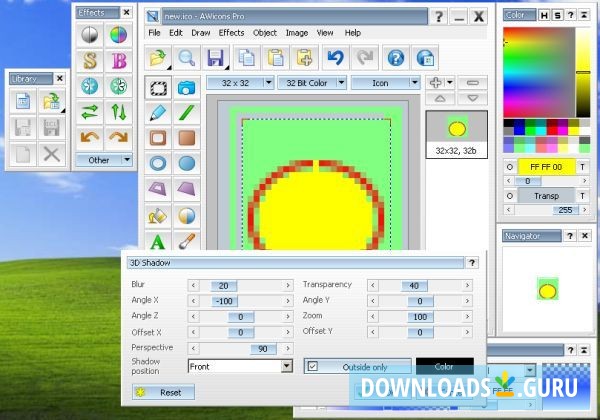The width and height of the screenshot is (600, 420).
Task: Click T button beside FF FF 00
Action: 582,167
